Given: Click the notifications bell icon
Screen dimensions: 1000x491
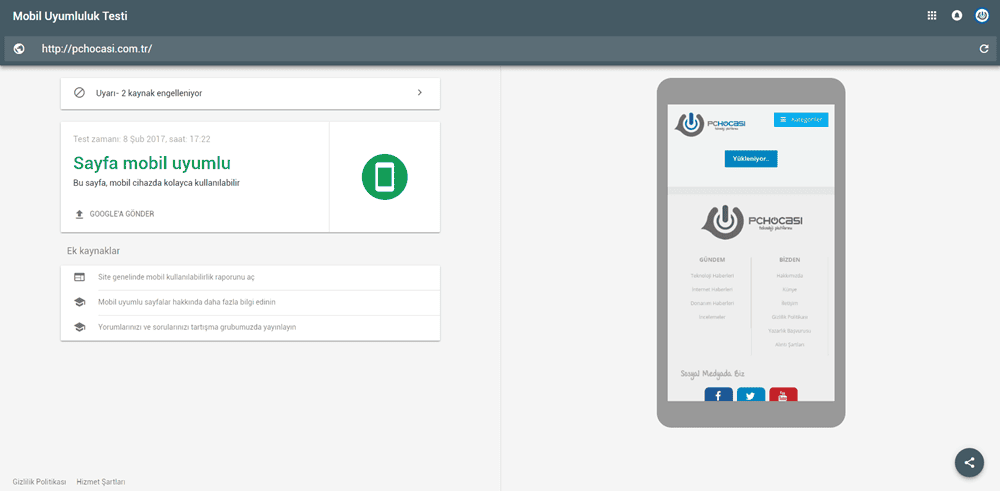Looking at the screenshot, I should click(x=957, y=15).
